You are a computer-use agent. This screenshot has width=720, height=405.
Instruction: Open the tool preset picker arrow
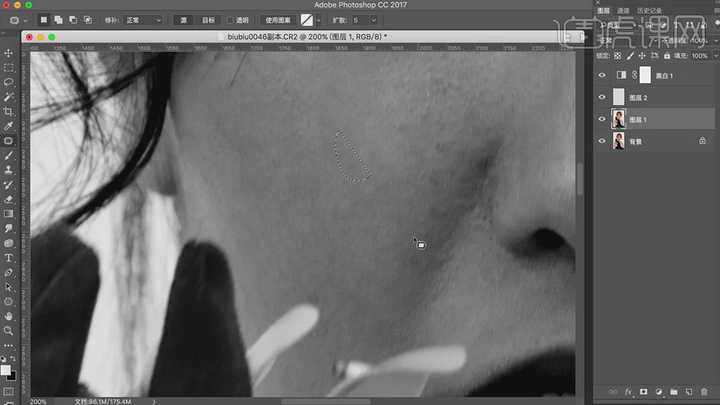25,21
